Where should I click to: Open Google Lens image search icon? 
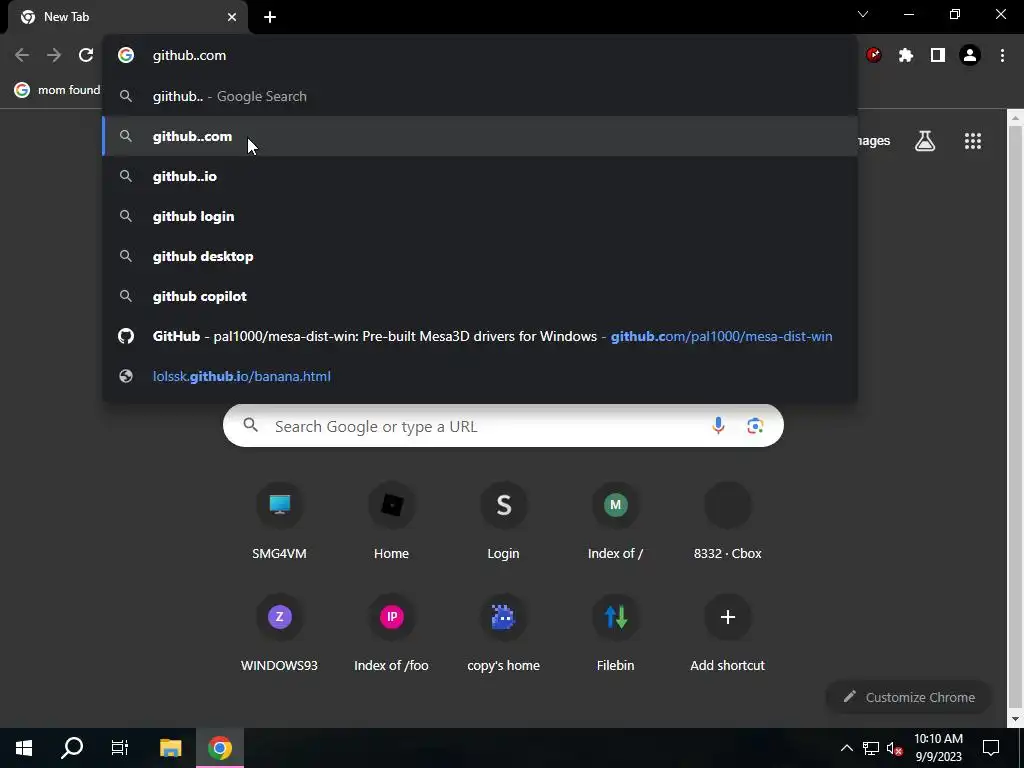(x=755, y=426)
